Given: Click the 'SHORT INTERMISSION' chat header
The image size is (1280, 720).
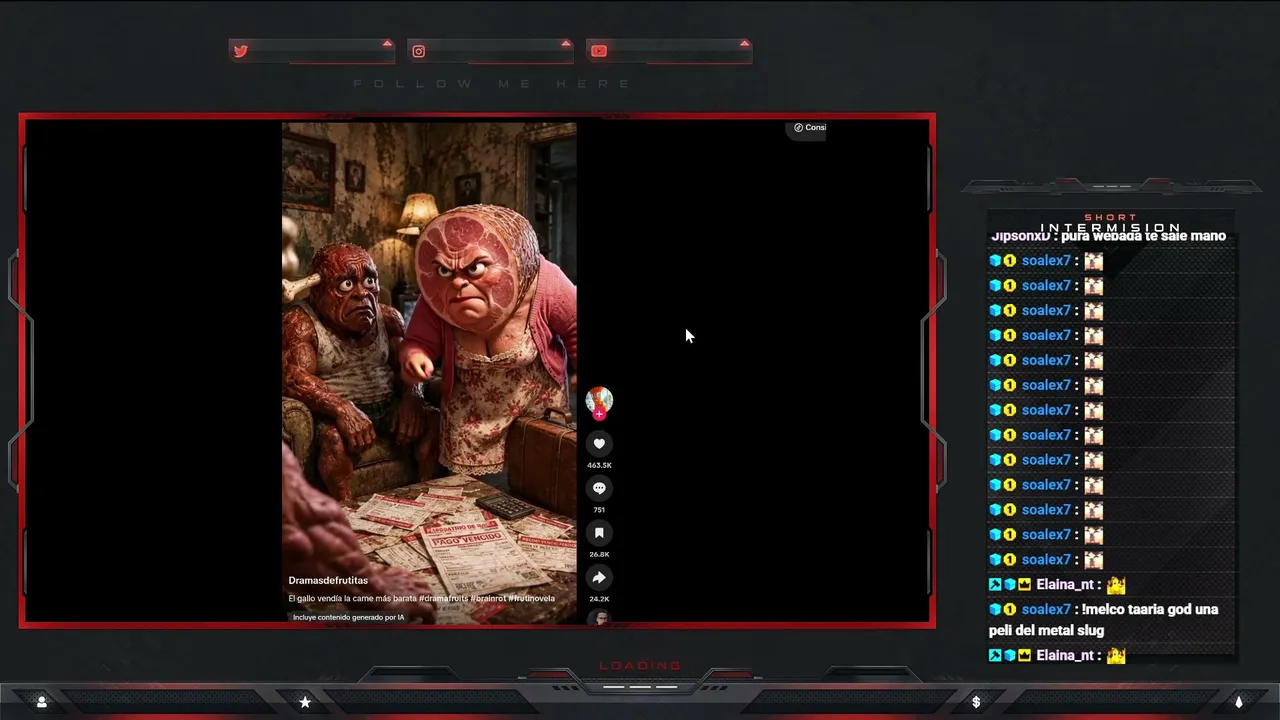Looking at the screenshot, I should 1111,223.
